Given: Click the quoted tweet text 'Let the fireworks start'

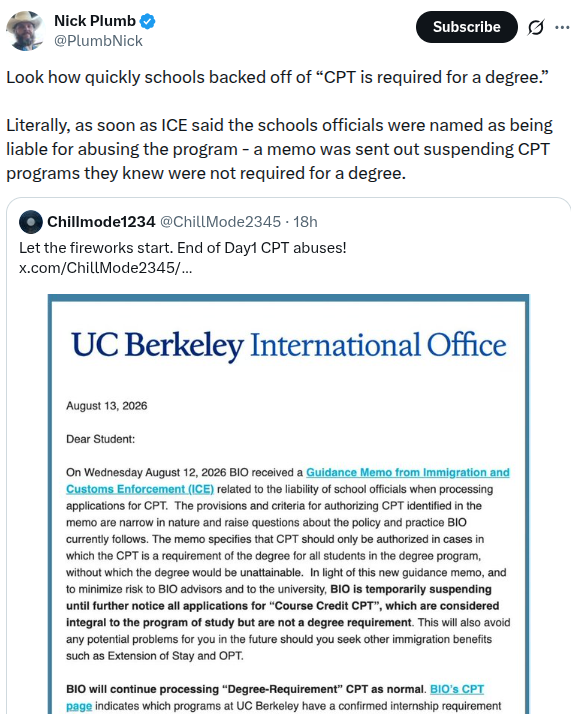Looking at the screenshot, I should point(183,248).
